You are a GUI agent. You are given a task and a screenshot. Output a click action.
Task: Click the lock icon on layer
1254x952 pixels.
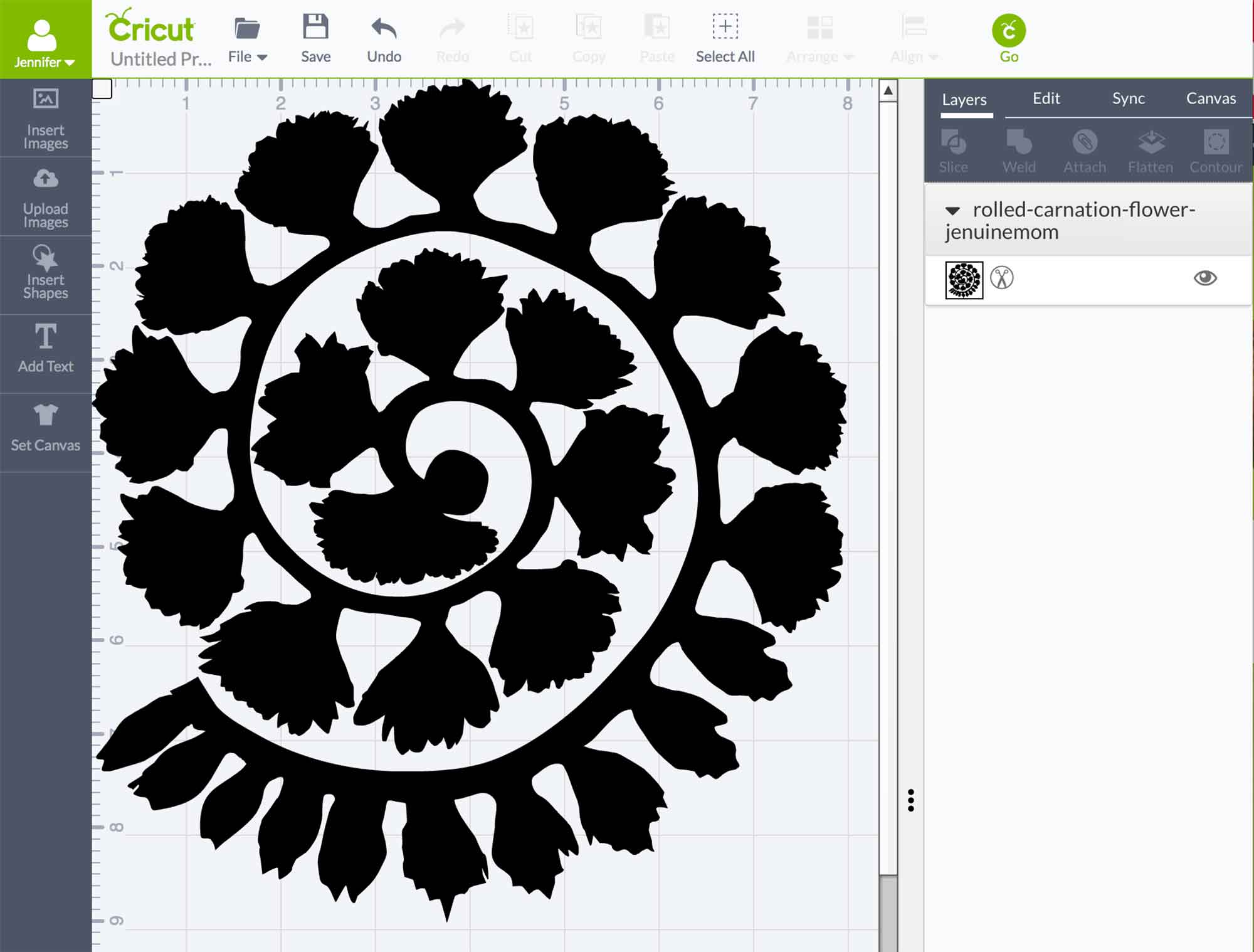[1001, 278]
